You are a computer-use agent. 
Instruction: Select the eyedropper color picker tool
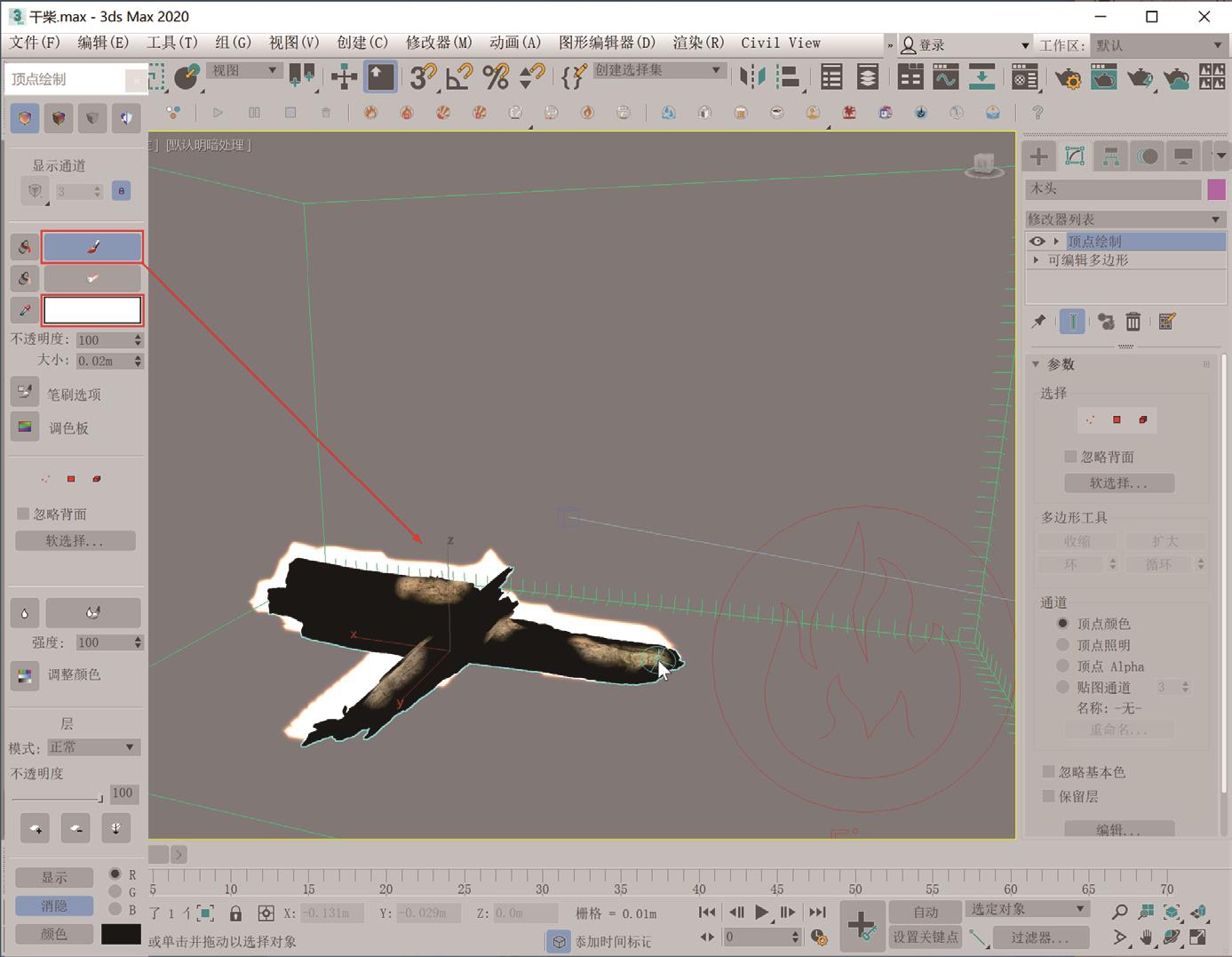25,310
